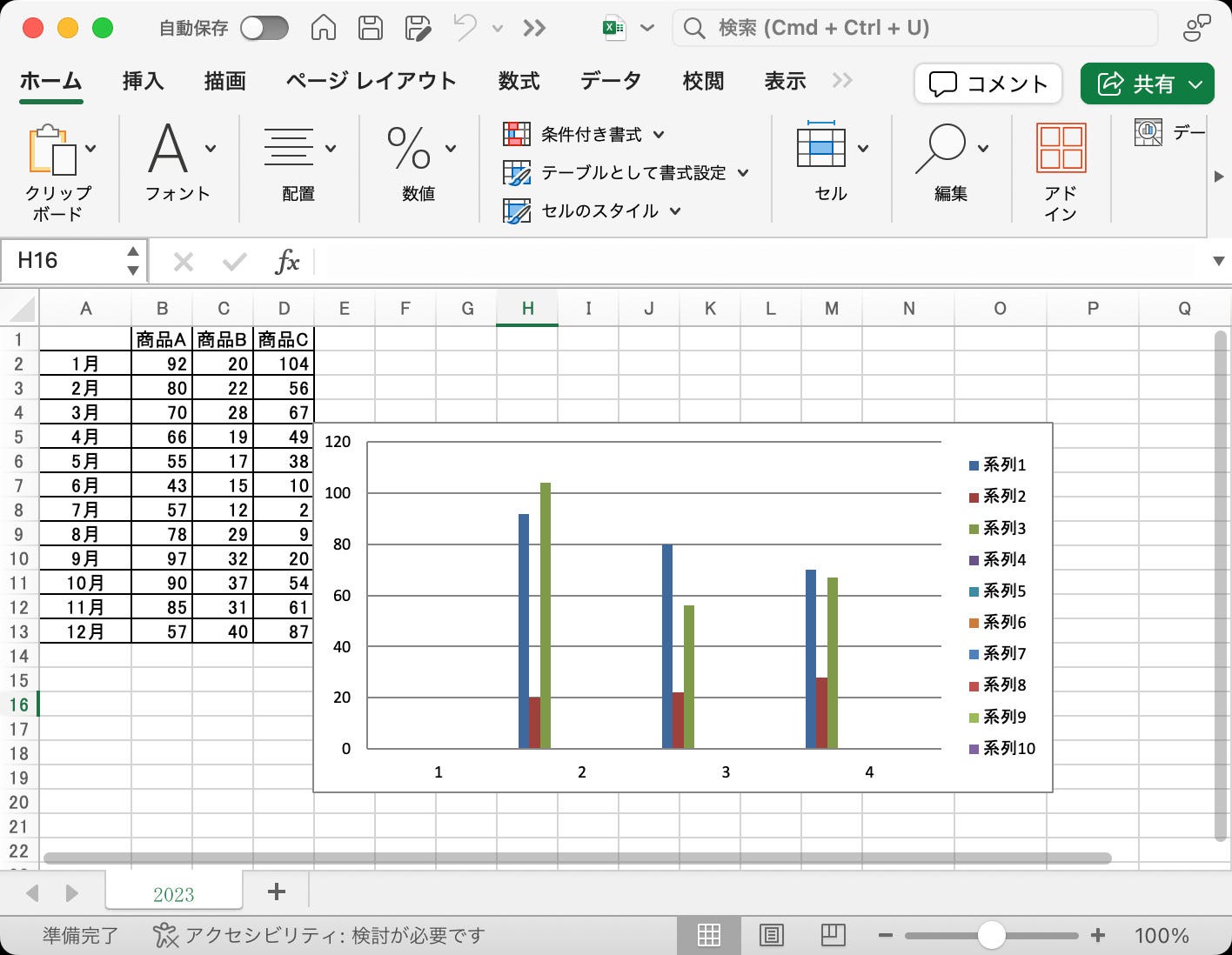Expand the undo history dropdown arrow

tap(498, 28)
